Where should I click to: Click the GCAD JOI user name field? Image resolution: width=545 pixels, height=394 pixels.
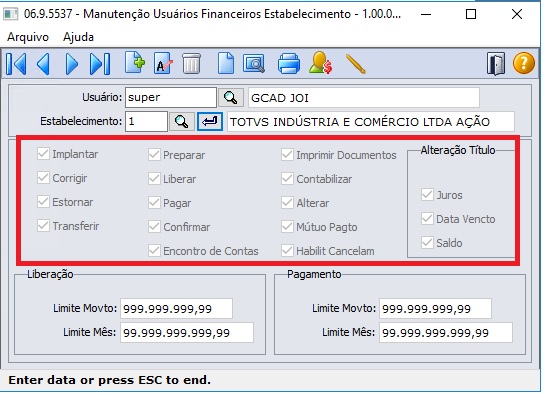(364, 98)
